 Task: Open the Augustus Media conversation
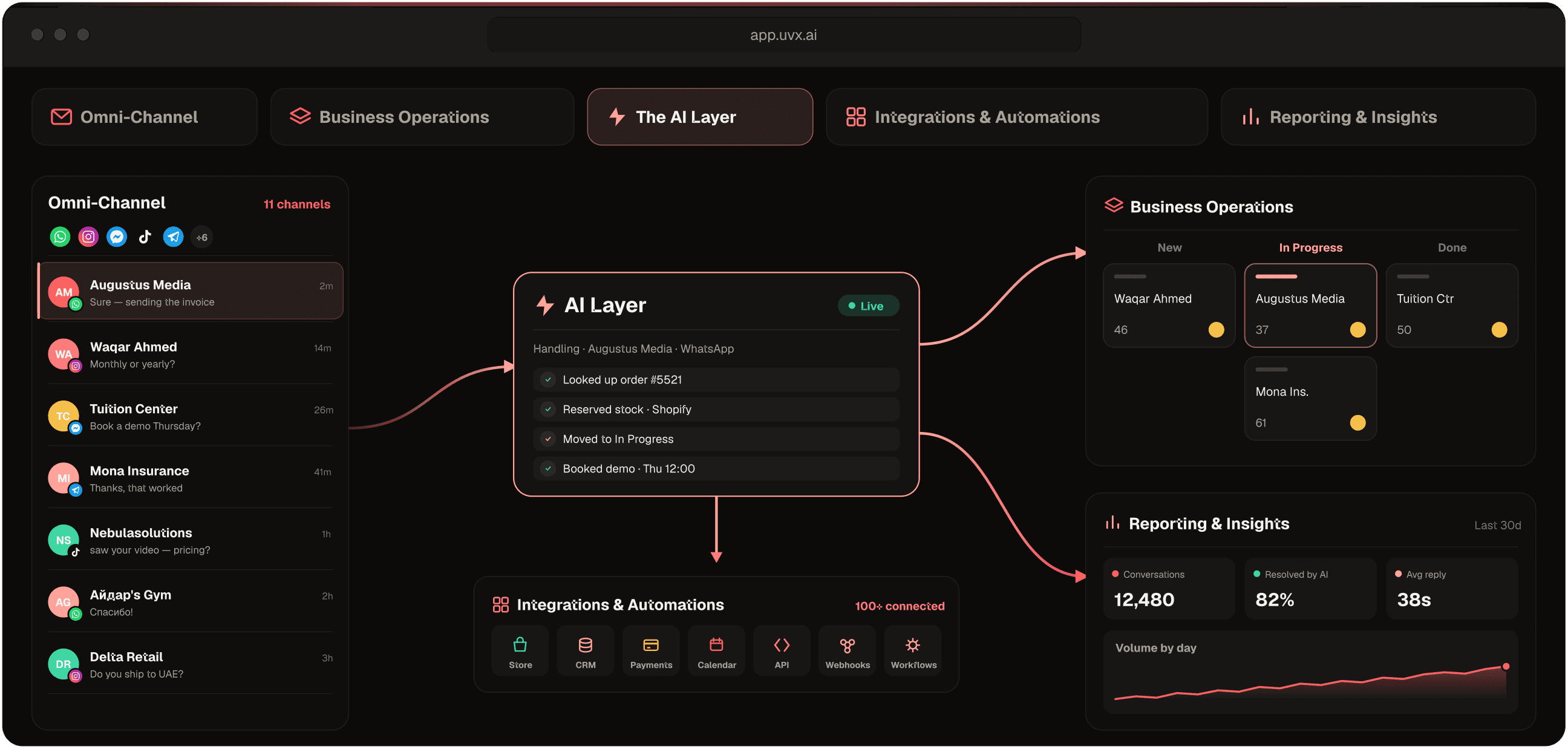[191, 291]
